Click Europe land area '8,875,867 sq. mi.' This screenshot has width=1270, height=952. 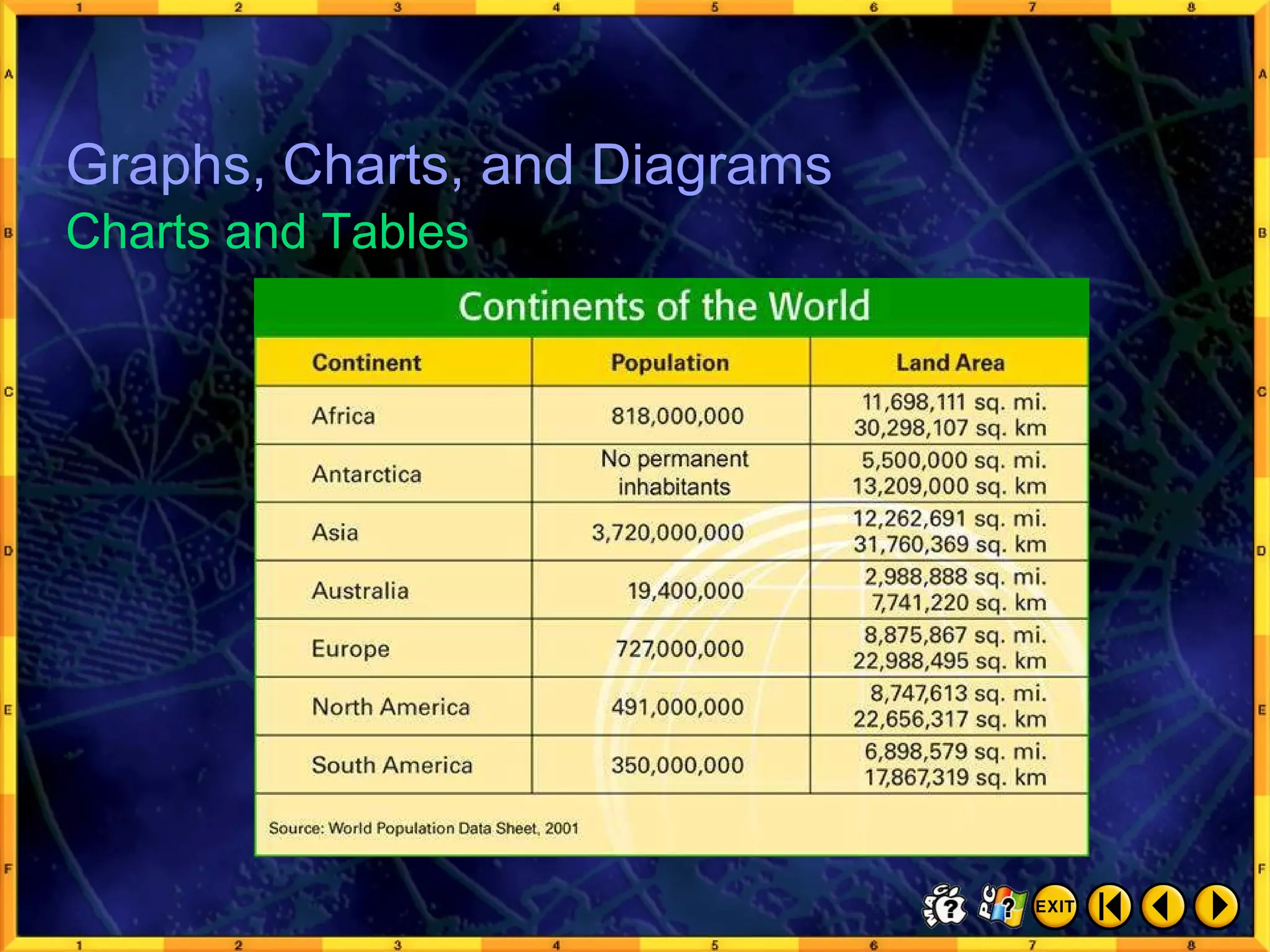coord(956,635)
